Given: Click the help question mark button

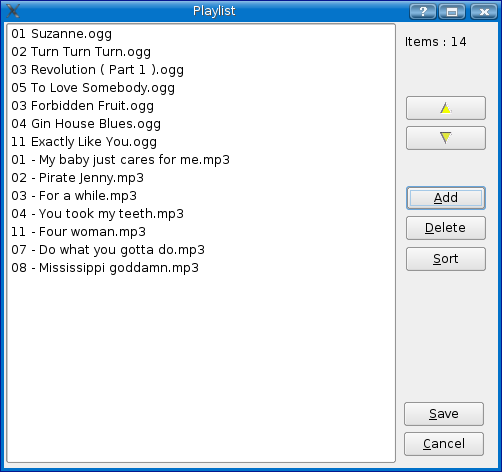Looking at the screenshot, I should tap(423, 12).
